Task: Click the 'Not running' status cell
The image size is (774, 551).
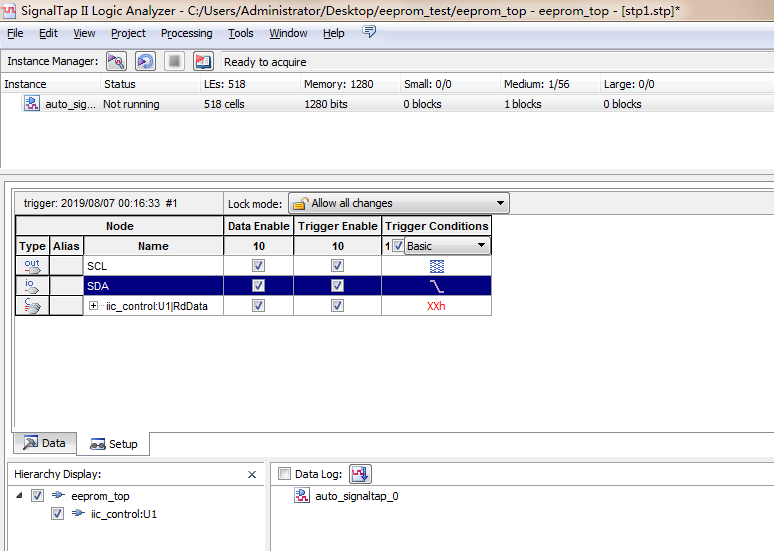Action: 131,104
